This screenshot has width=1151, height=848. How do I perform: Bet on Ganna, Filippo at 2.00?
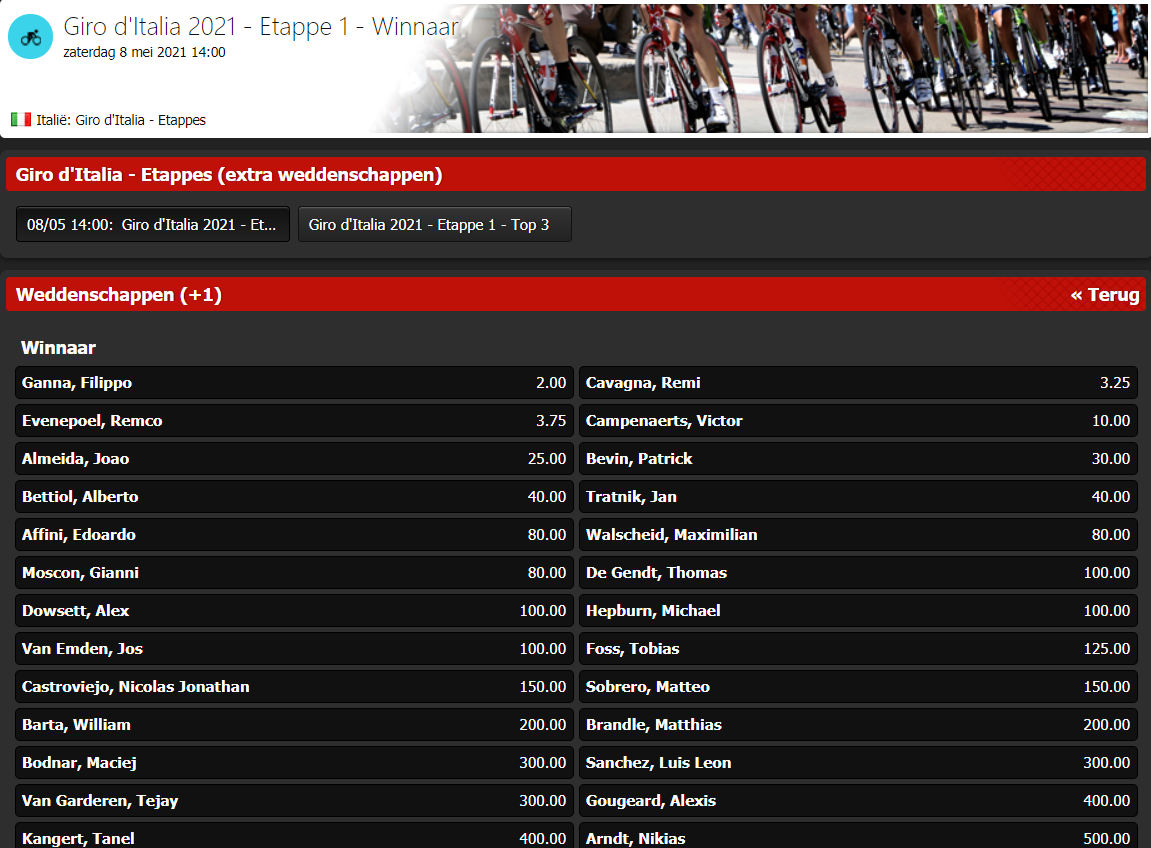pos(294,383)
